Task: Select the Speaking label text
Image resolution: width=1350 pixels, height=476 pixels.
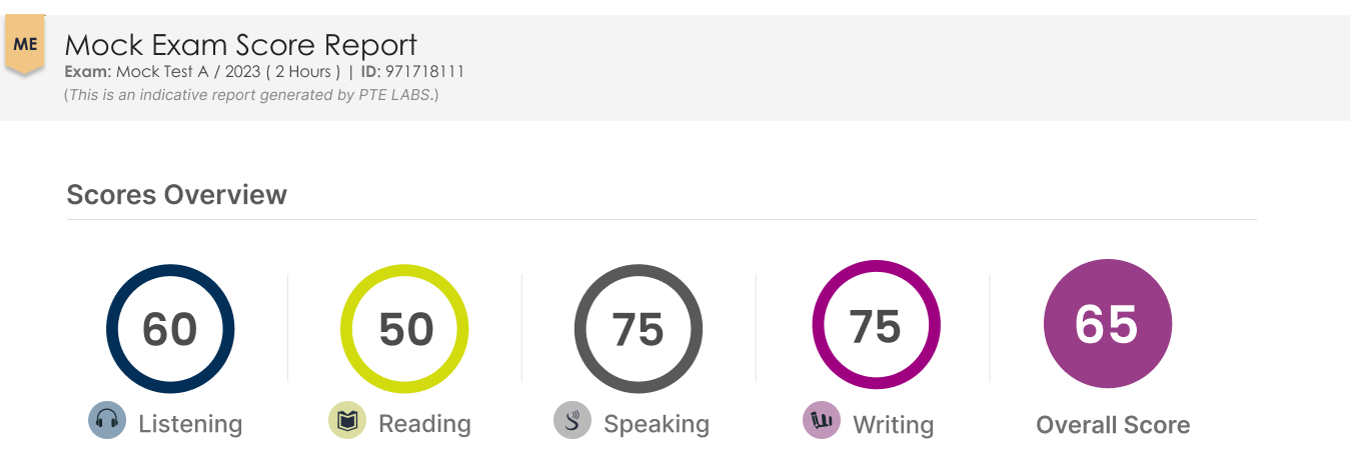Action: click(656, 424)
